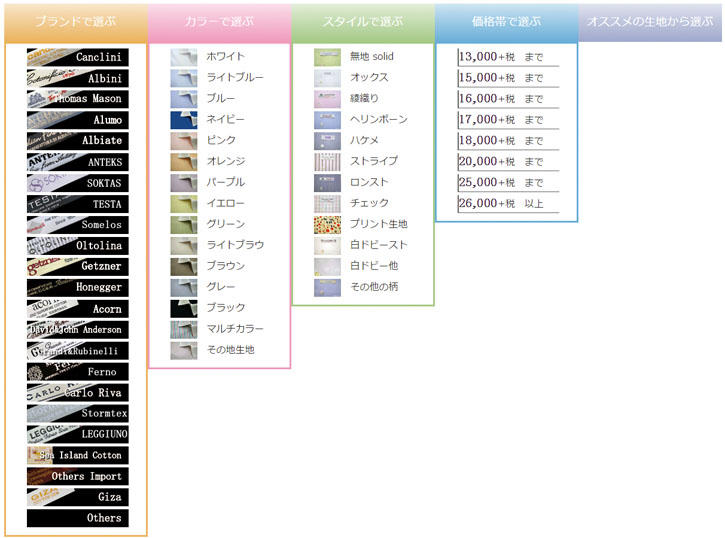The image size is (725, 538).
Task: Open the Carlo Riva brand banner
Action: coord(76,393)
